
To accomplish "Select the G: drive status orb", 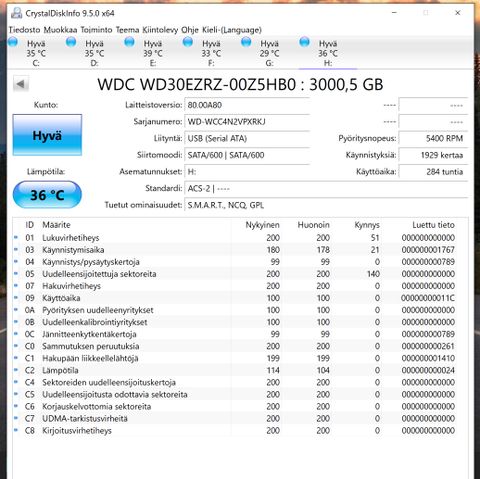I will click(246, 42).
